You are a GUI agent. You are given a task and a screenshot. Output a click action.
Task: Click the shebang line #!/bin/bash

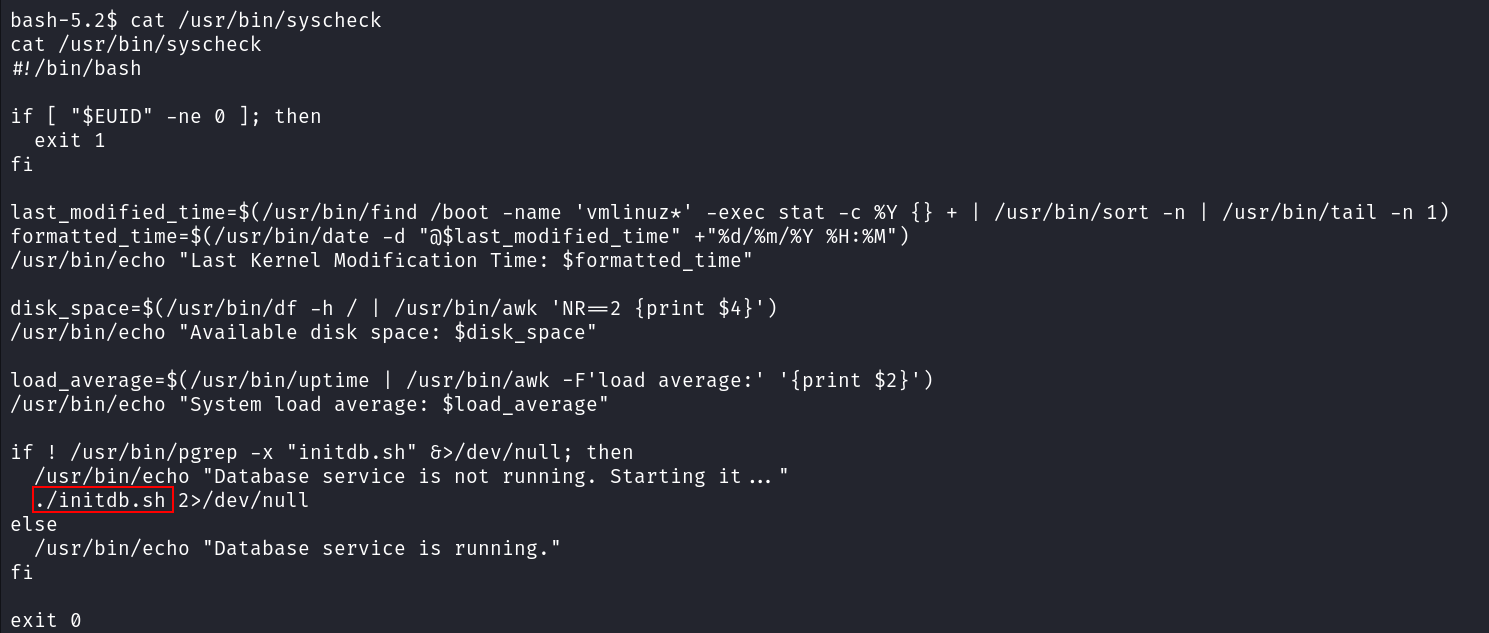click(x=76, y=68)
